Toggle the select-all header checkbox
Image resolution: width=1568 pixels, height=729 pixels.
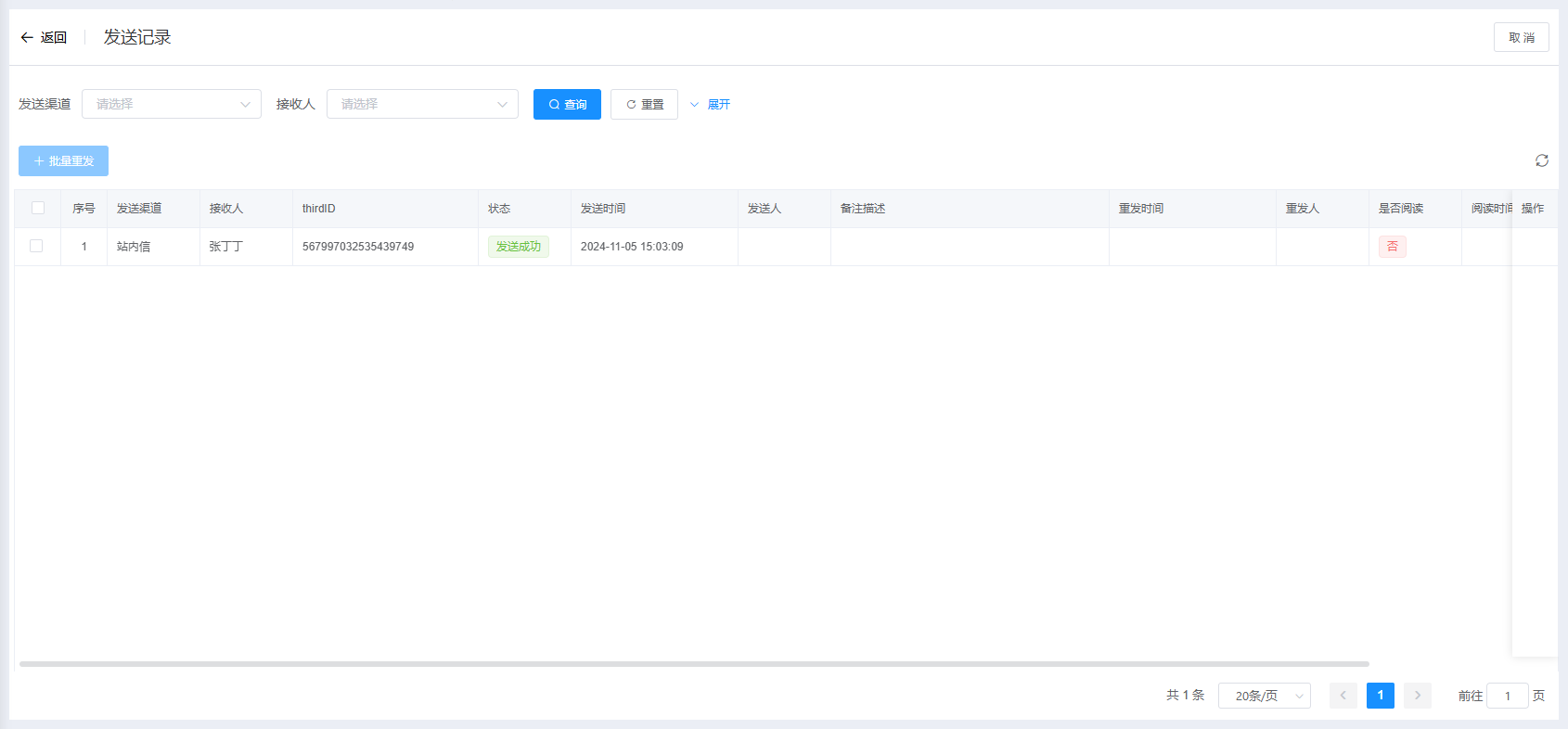(38, 209)
